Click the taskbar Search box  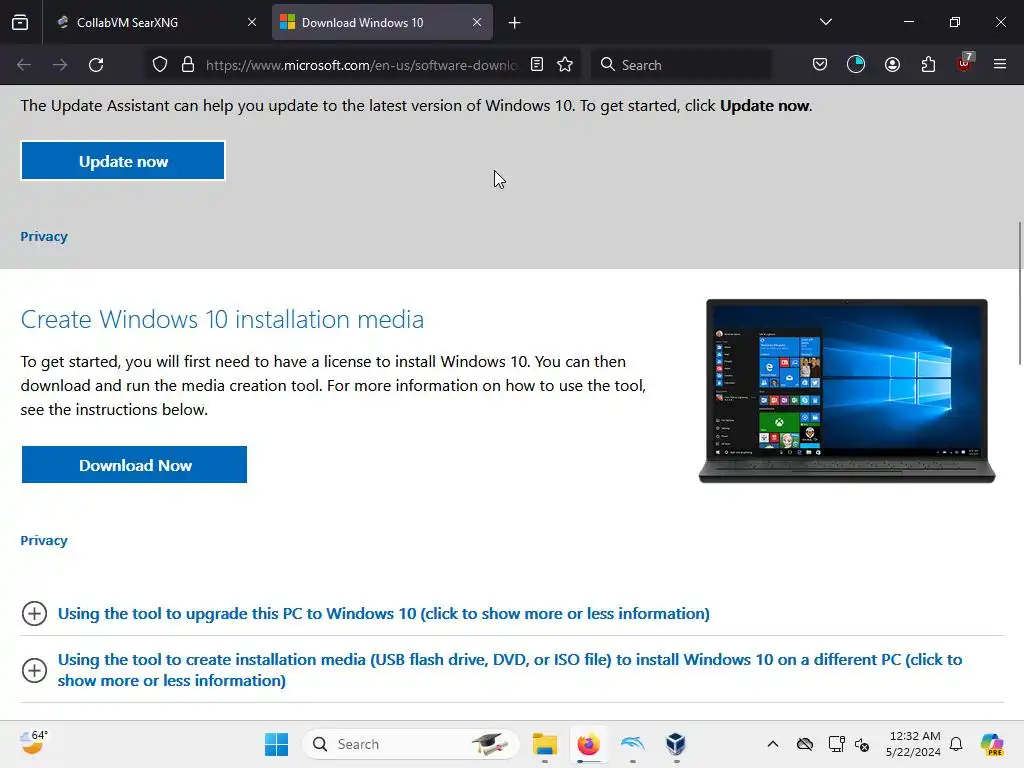coord(411,744)
